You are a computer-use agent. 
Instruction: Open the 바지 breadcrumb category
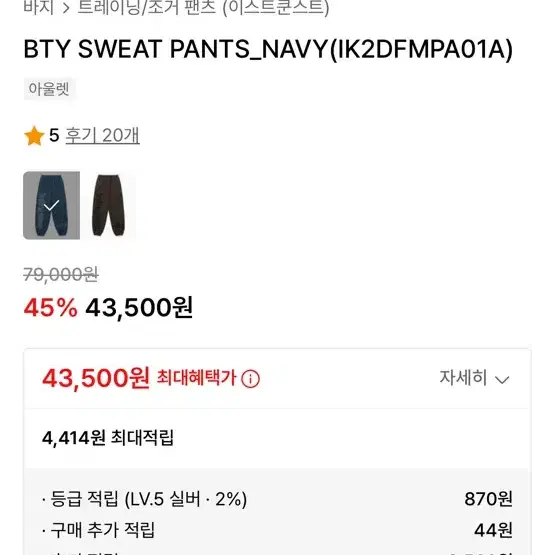(39, 6)
